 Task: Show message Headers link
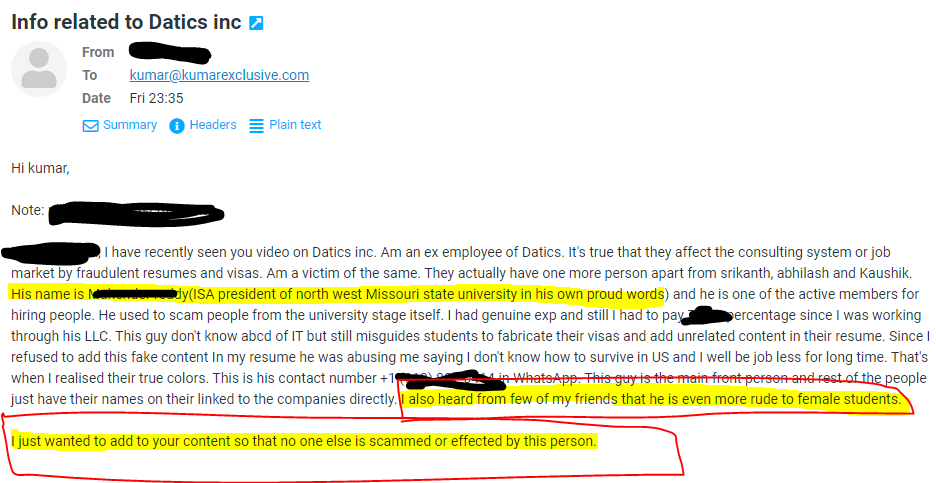[213, 125]
